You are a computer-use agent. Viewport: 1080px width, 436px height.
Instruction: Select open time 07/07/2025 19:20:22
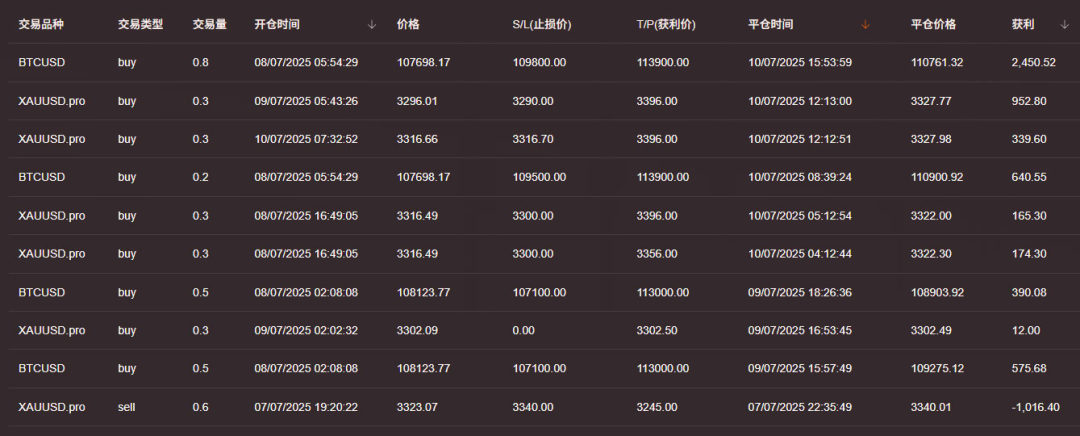coord(306,407)
